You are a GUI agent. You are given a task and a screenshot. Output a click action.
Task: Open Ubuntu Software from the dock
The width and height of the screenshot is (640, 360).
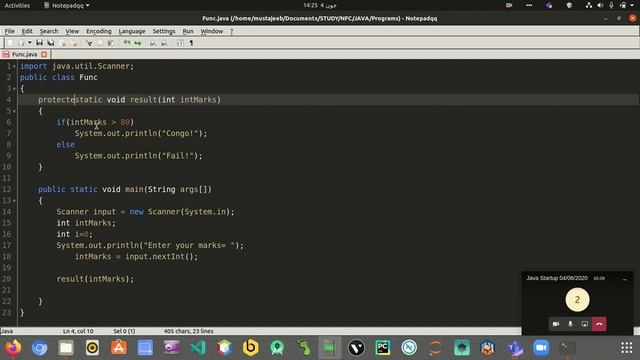pos(119,348)
